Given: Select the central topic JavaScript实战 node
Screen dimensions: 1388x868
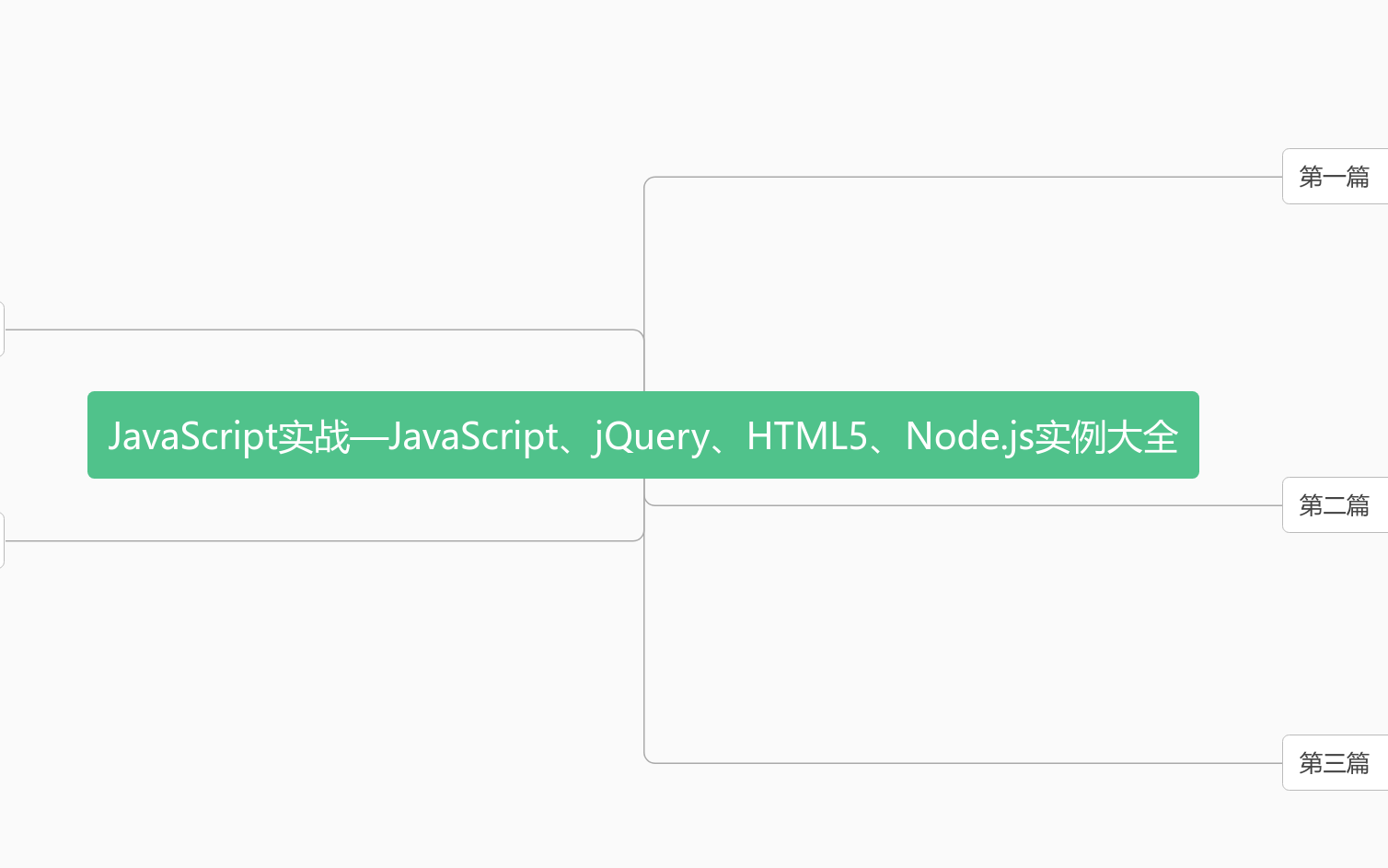Looking at the screenshot, I should 642,435.
